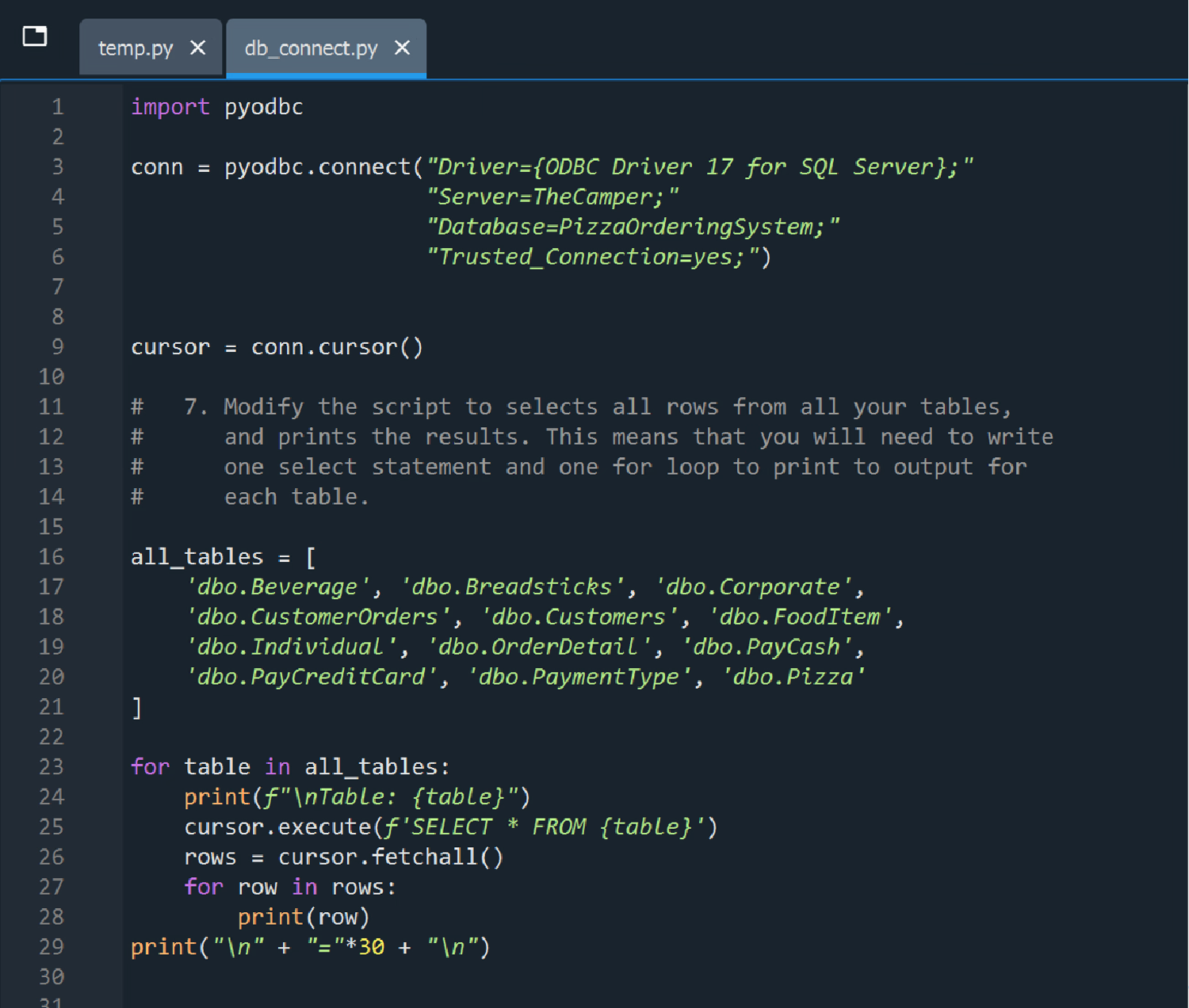The height and width of the screenshot is (1008, 1189).
Task: Click the closing bracket on line 21
Action: pyautogui.click(x=137, y=707)
